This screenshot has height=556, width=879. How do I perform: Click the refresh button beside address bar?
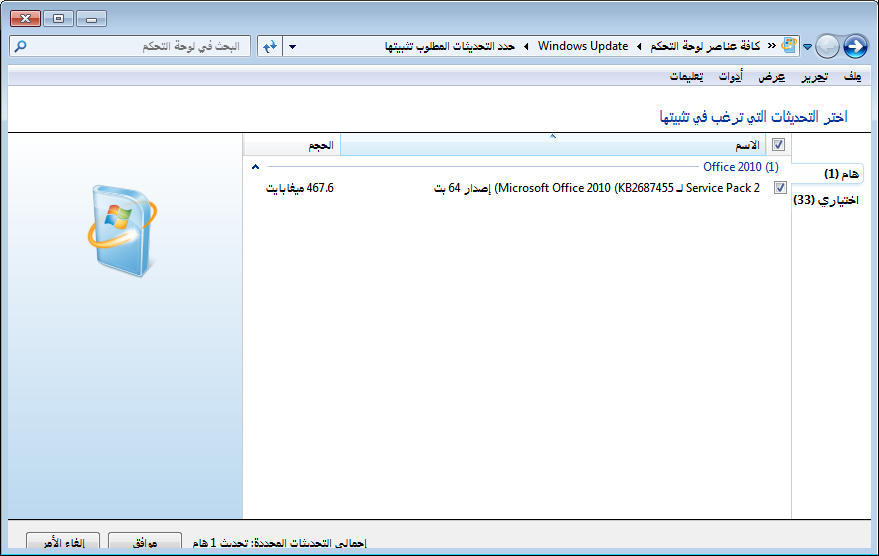click(x=269, y=47)
